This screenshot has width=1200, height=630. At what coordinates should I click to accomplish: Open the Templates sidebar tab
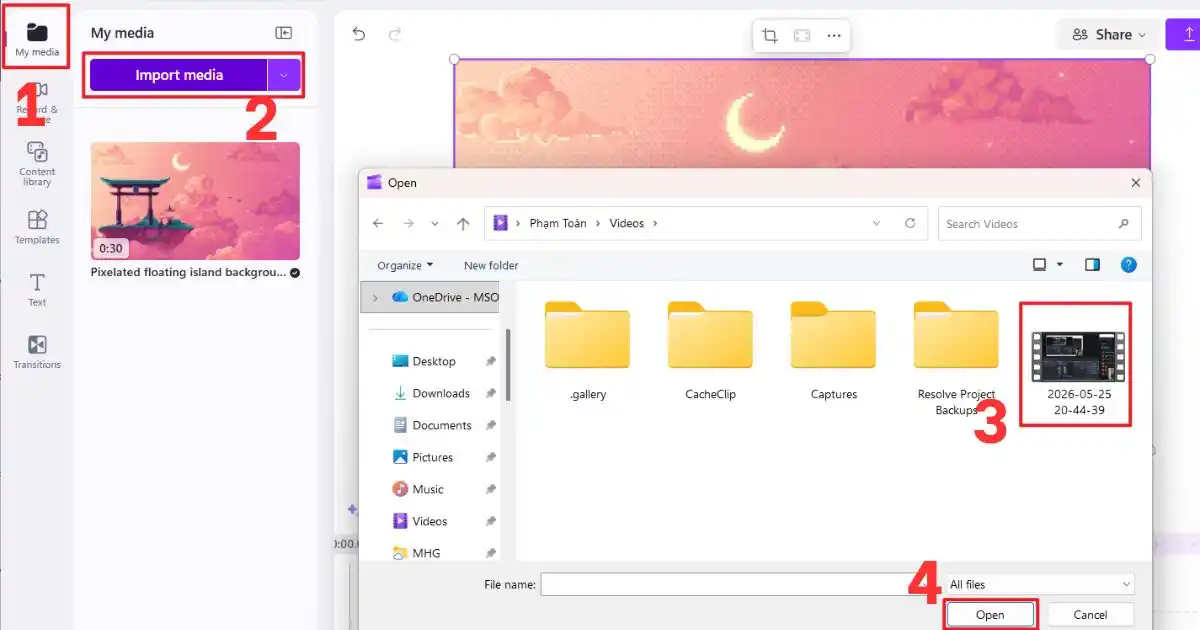37,226
